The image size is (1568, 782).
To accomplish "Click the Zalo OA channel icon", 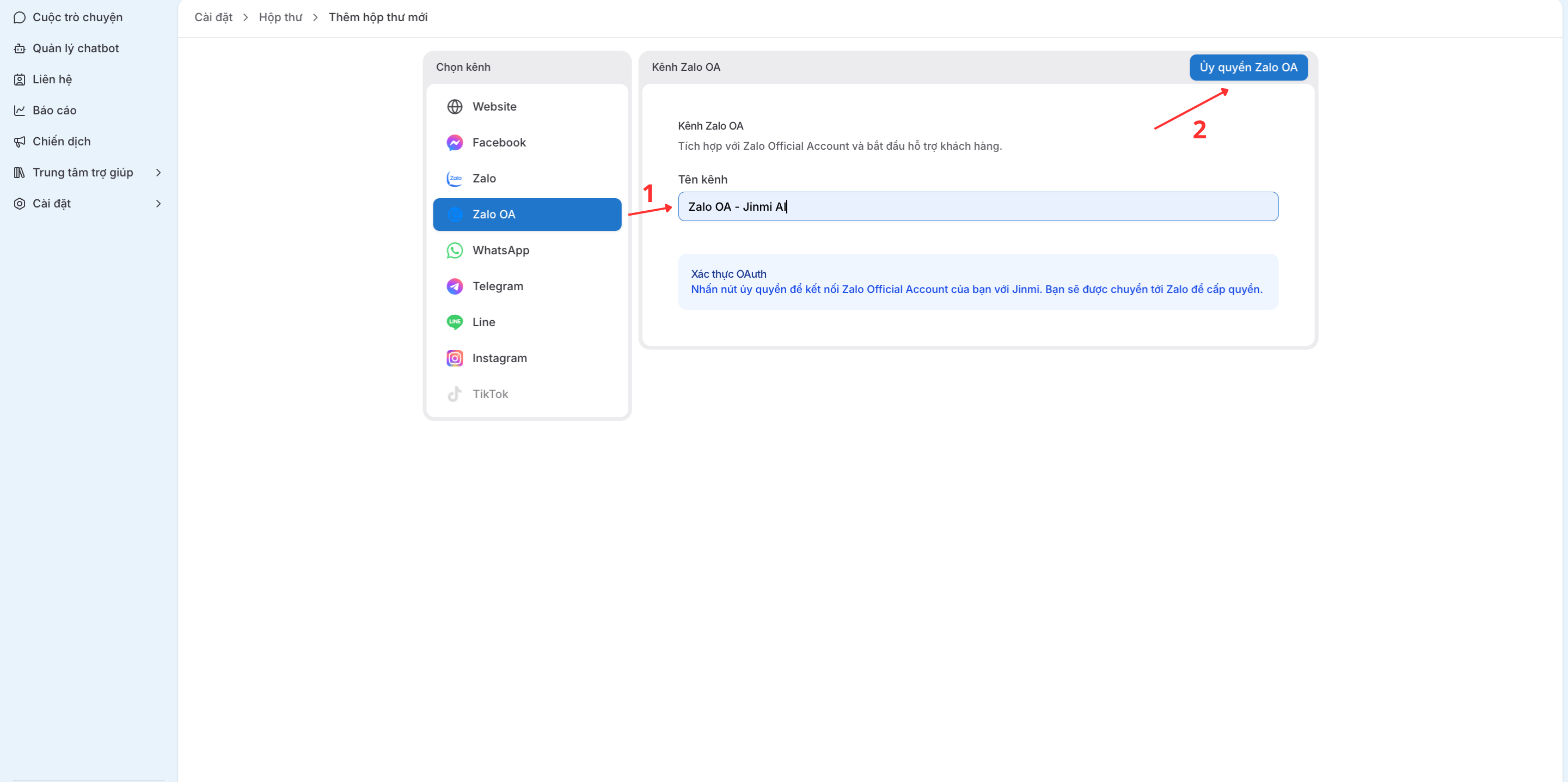I will point(455,215).
